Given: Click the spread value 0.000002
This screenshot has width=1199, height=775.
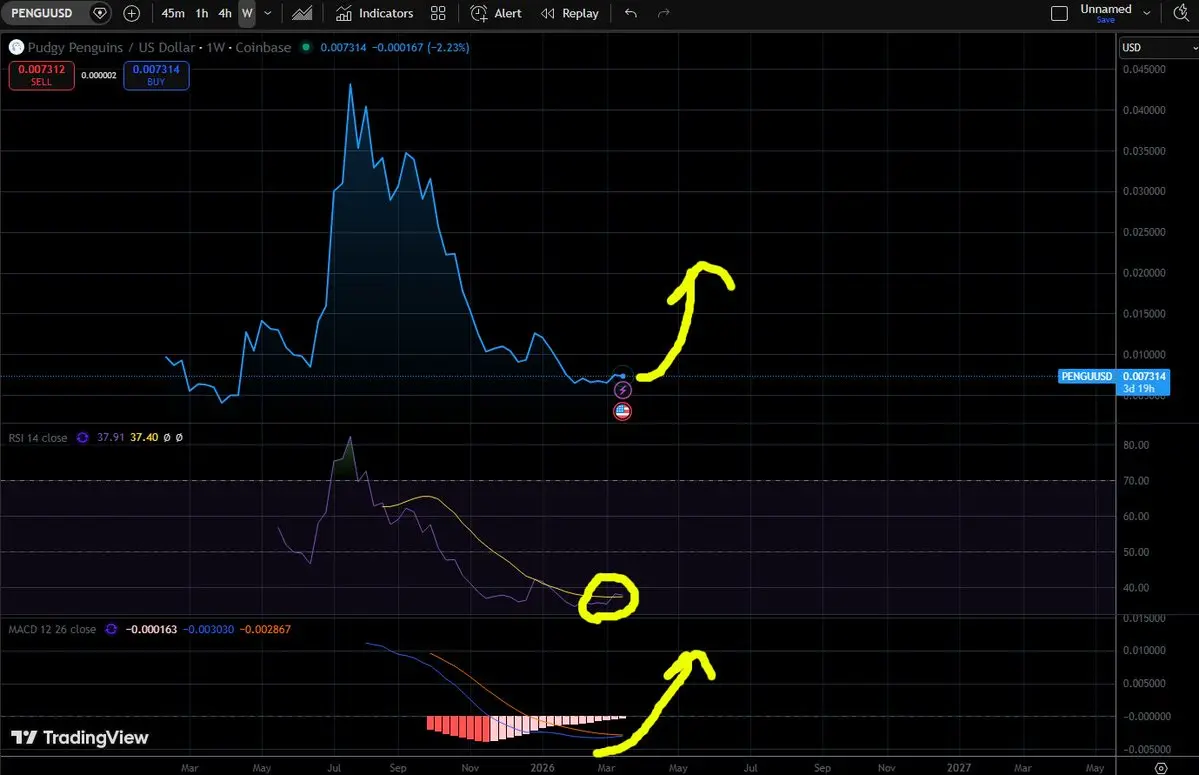Looking at the screenshot, I should (x=99, y=76).
